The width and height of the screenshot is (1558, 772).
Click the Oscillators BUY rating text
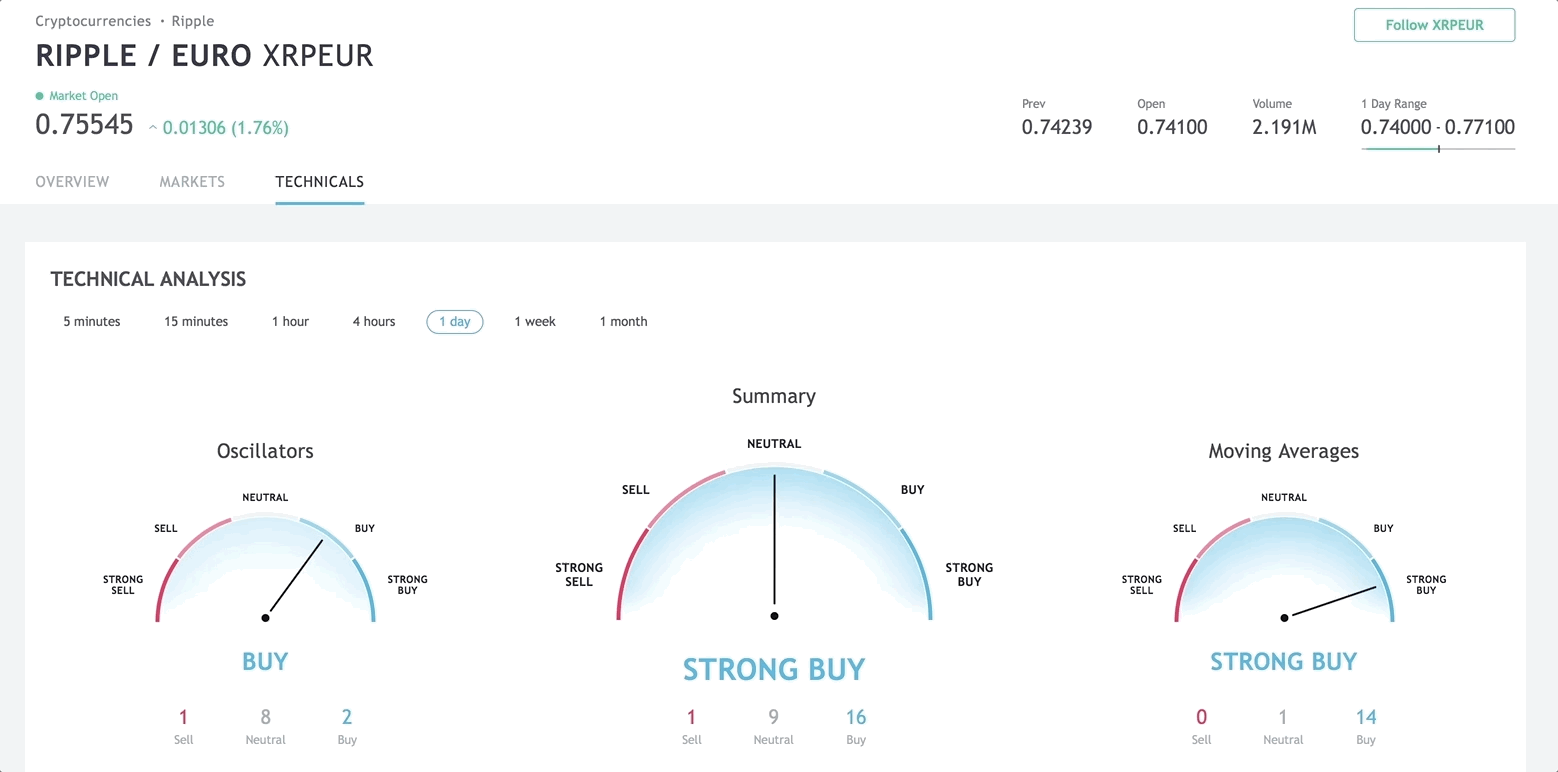pyautogui.click(x=265, y=661)
